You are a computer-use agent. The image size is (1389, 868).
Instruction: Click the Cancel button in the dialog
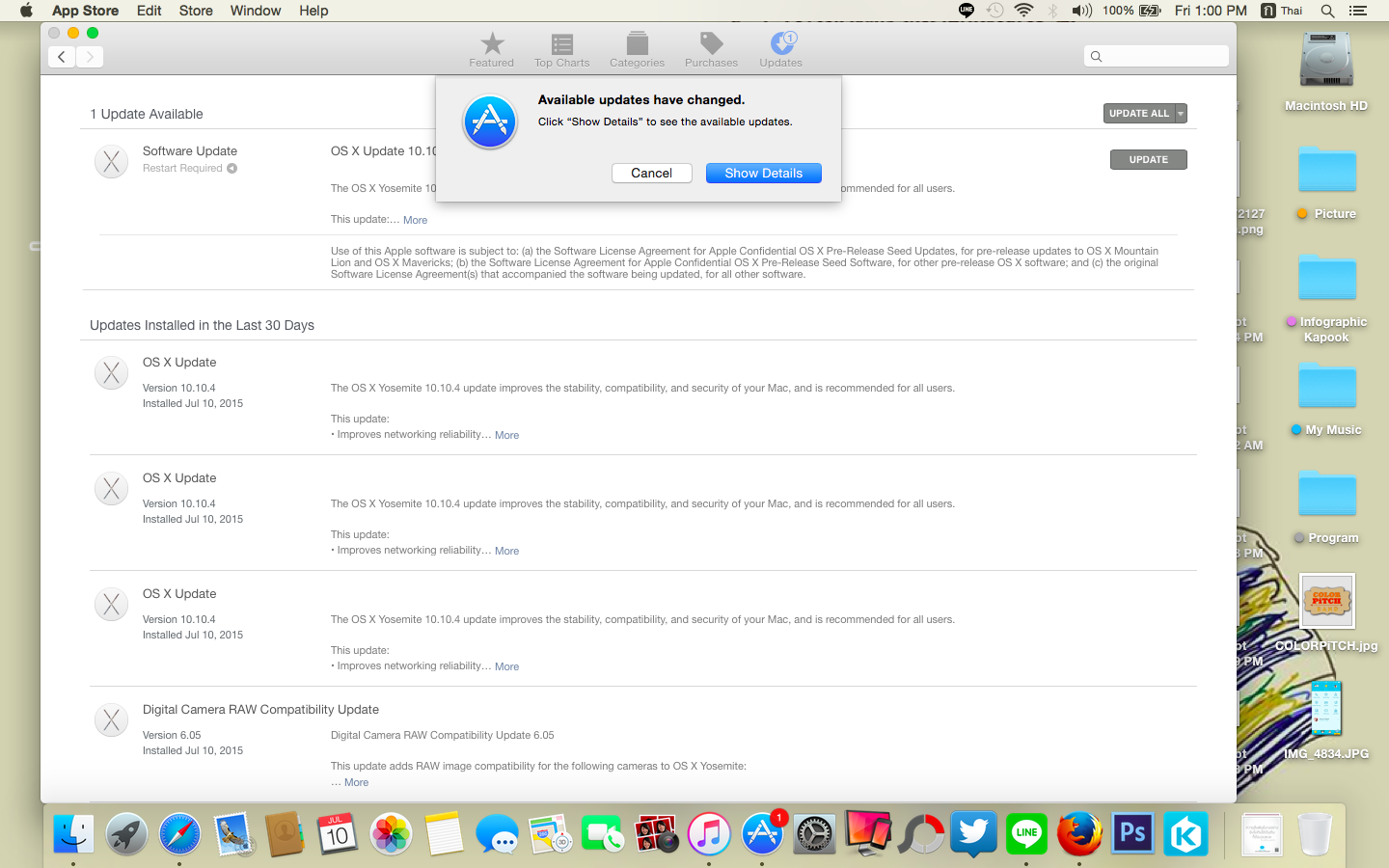coord(652,173)
